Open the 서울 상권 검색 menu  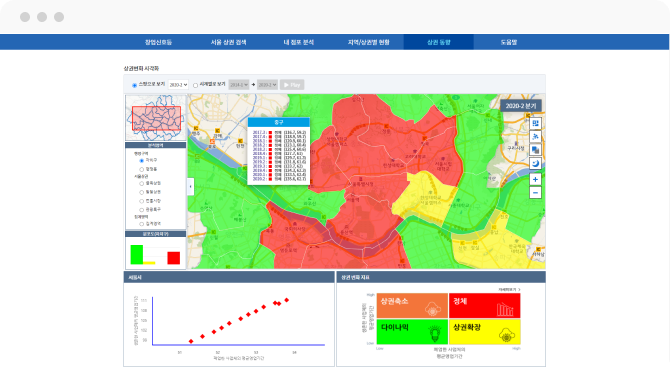pos(228,42)
